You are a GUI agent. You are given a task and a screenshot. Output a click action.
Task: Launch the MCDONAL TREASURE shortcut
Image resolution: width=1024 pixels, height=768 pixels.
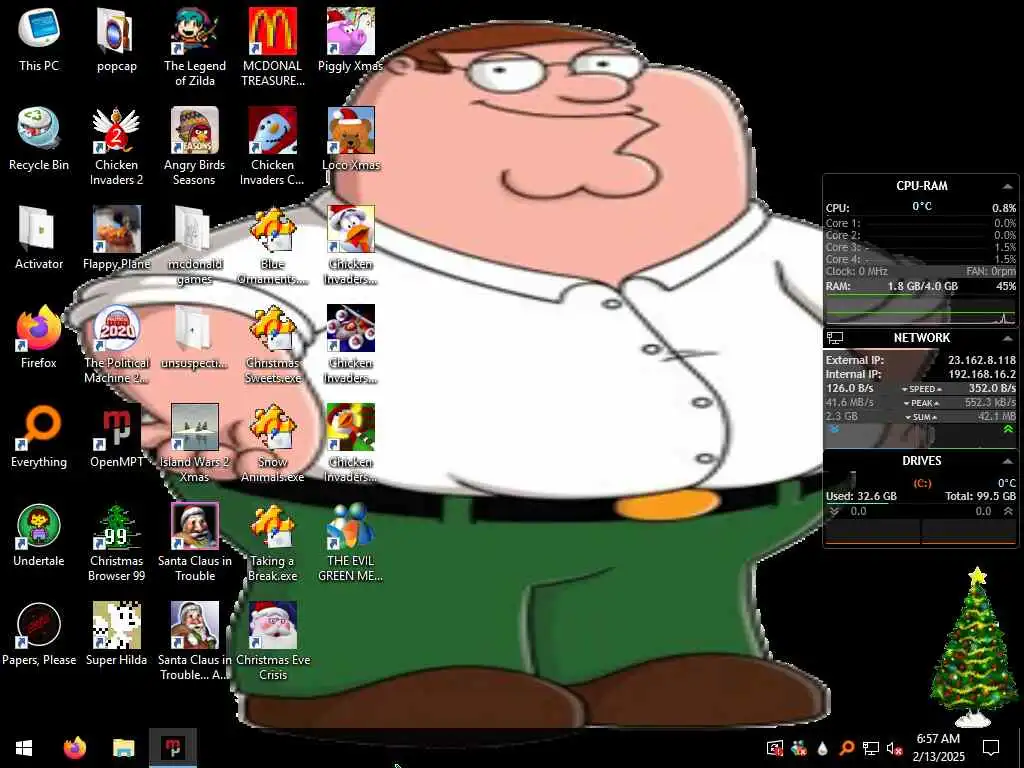point(273,47)
